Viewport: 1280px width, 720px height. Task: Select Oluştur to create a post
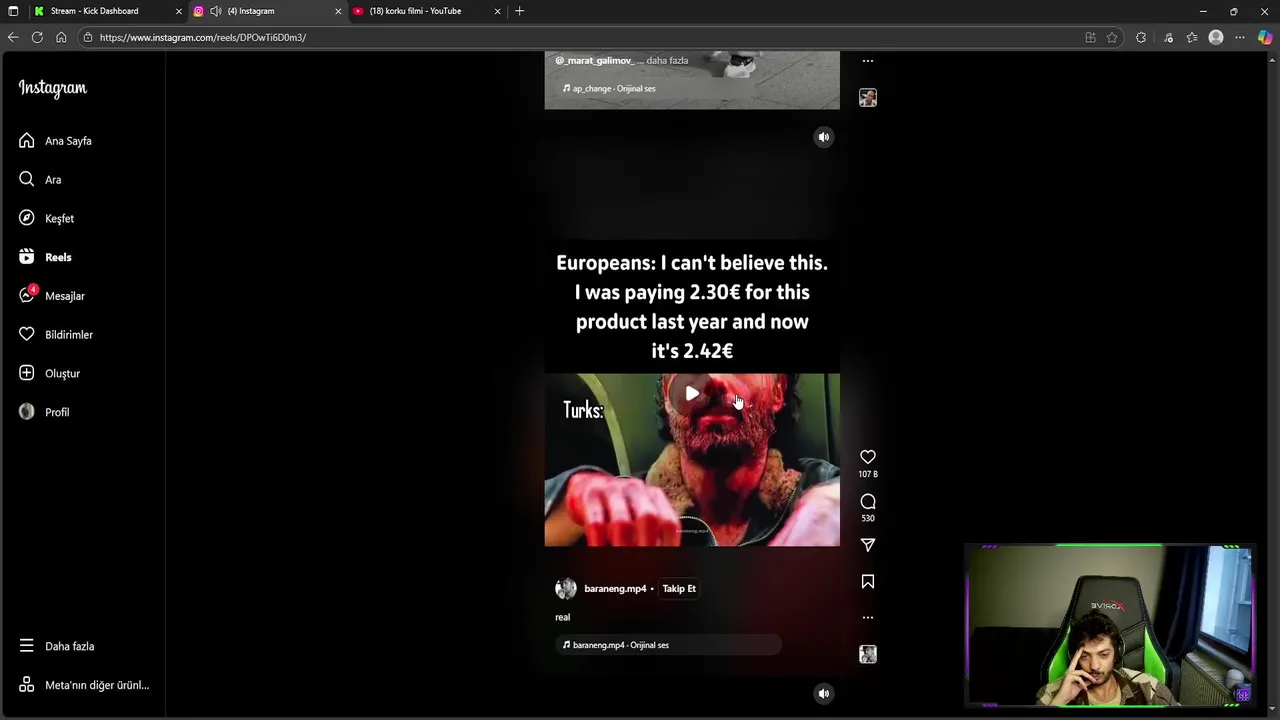[x=49, y=373]
